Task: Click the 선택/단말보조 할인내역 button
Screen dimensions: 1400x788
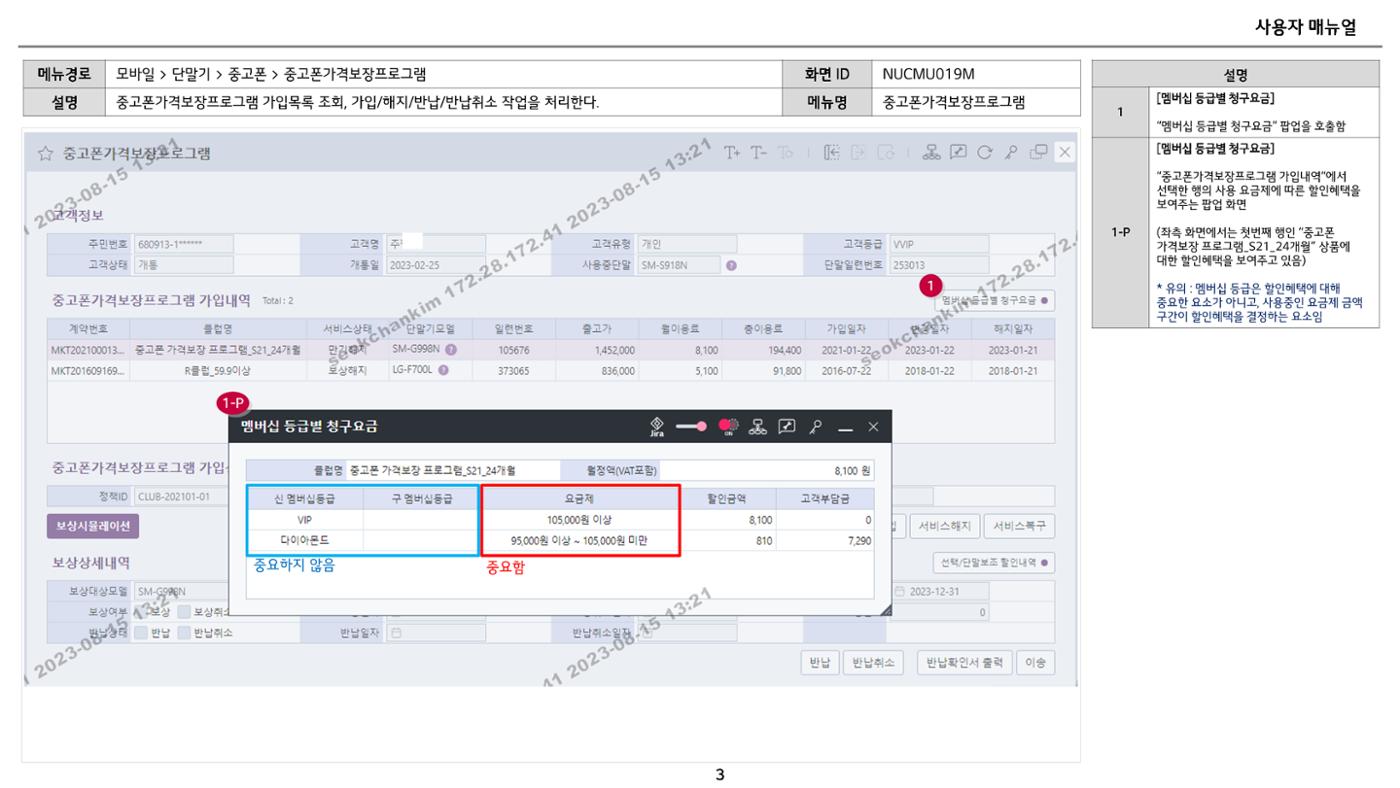Action: [x=994, y=563]
